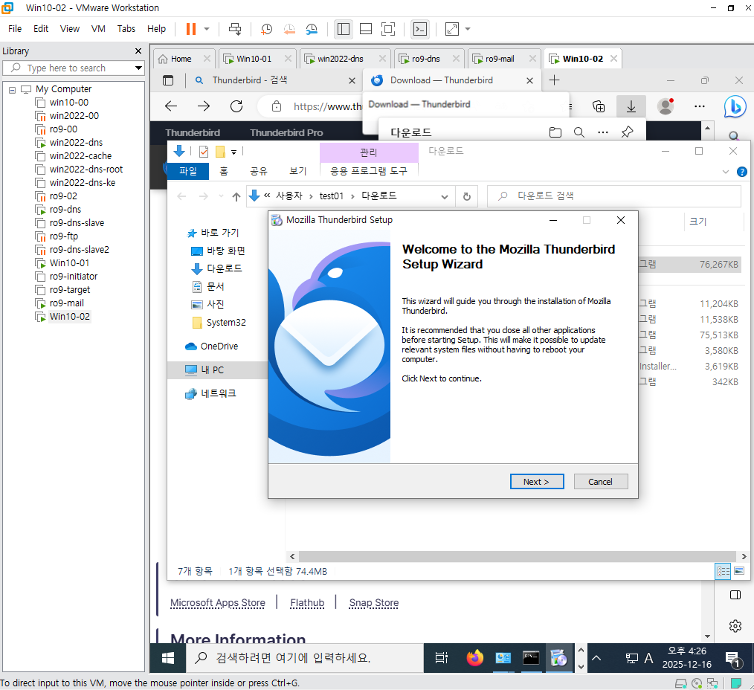Select win2022-dns in the library

[76, 143]
